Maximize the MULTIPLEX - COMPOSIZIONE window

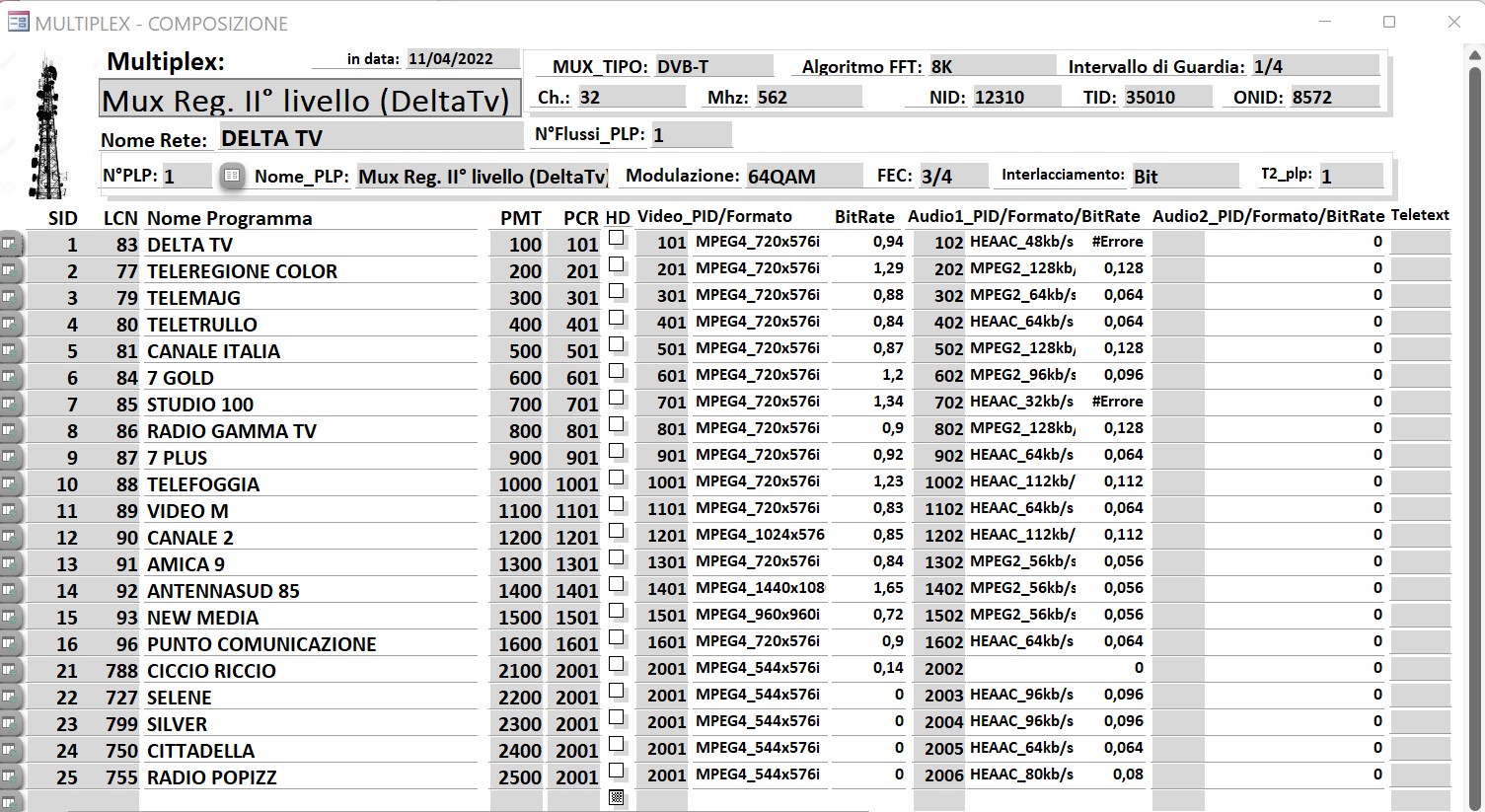pos(1389,22)
